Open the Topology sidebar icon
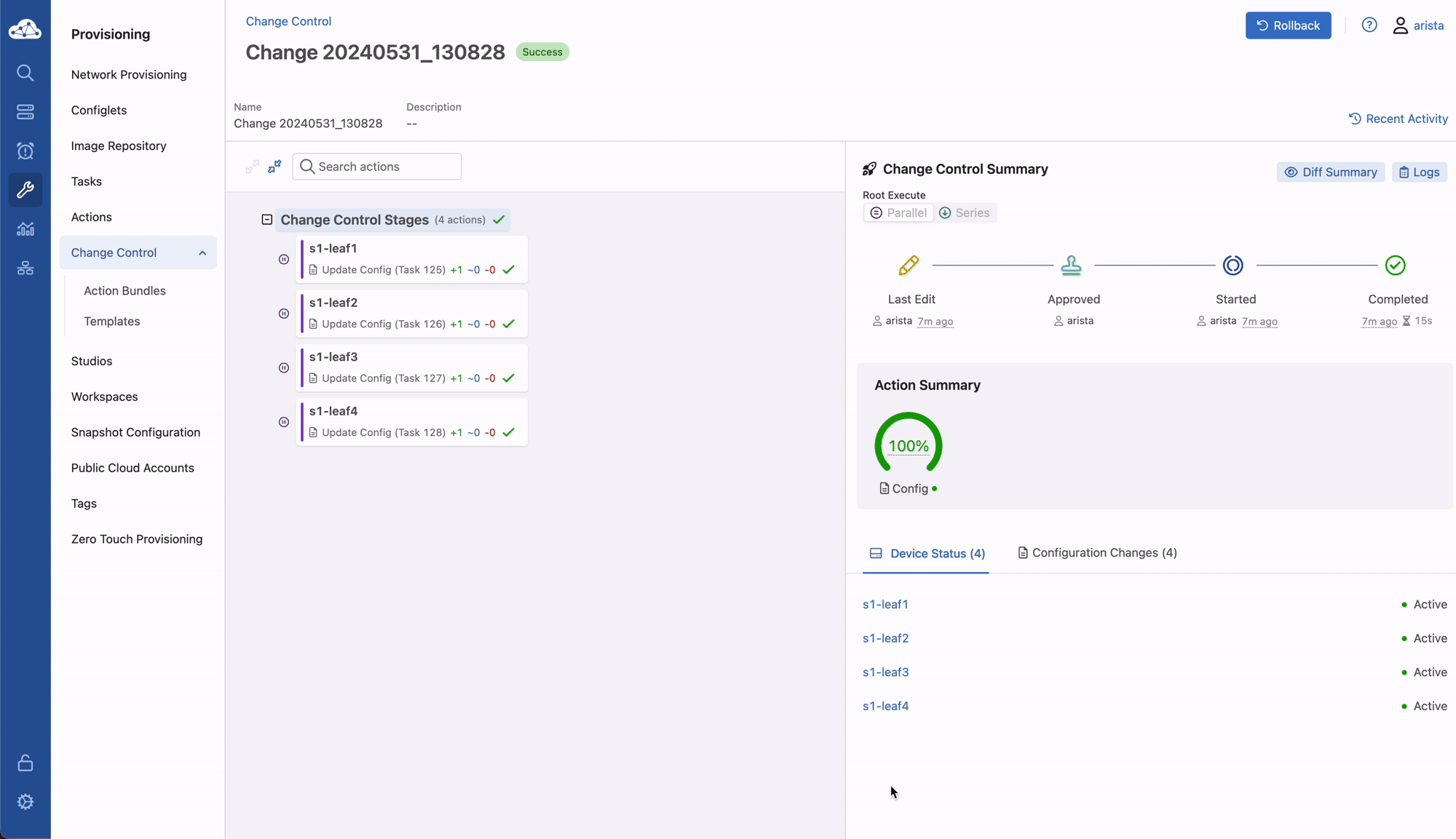 tap(25, 269)
